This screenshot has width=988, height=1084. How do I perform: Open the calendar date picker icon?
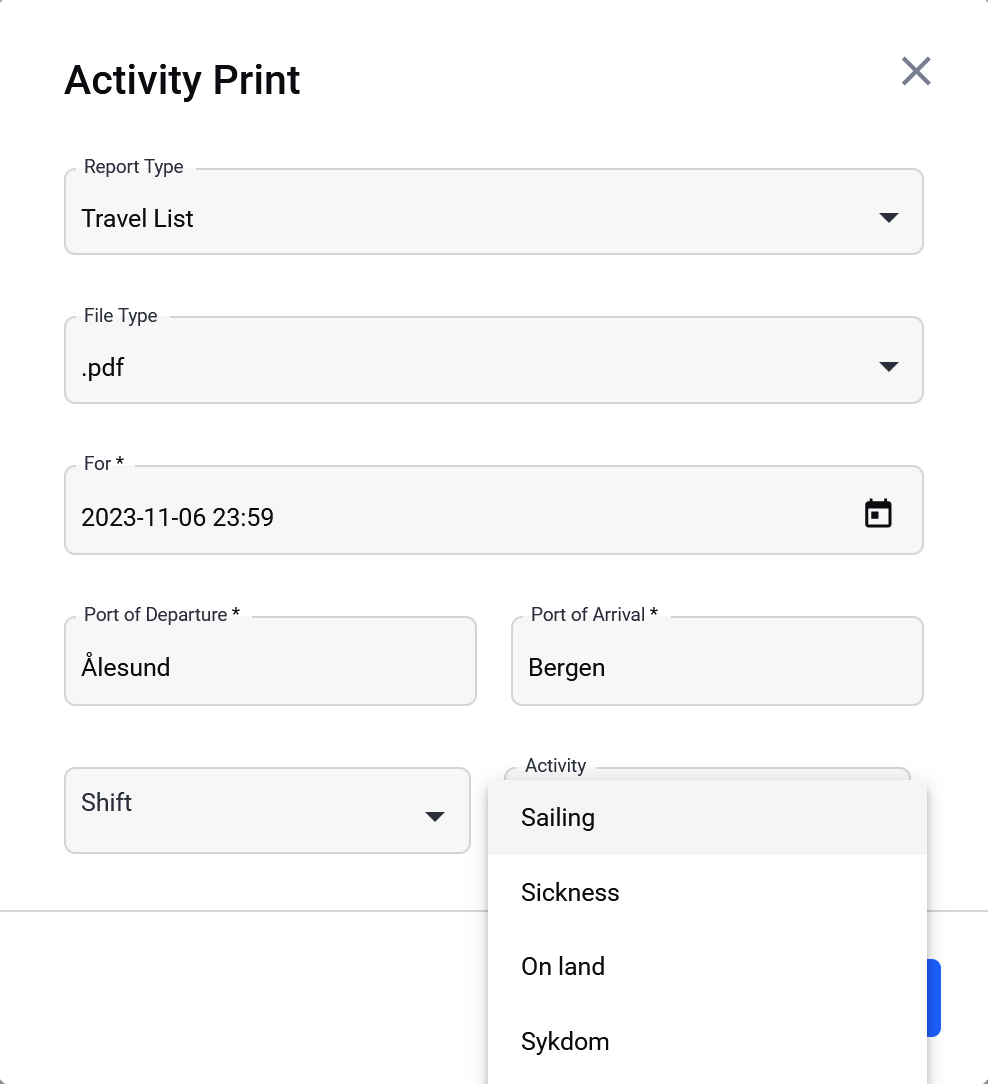click(878, 514)
